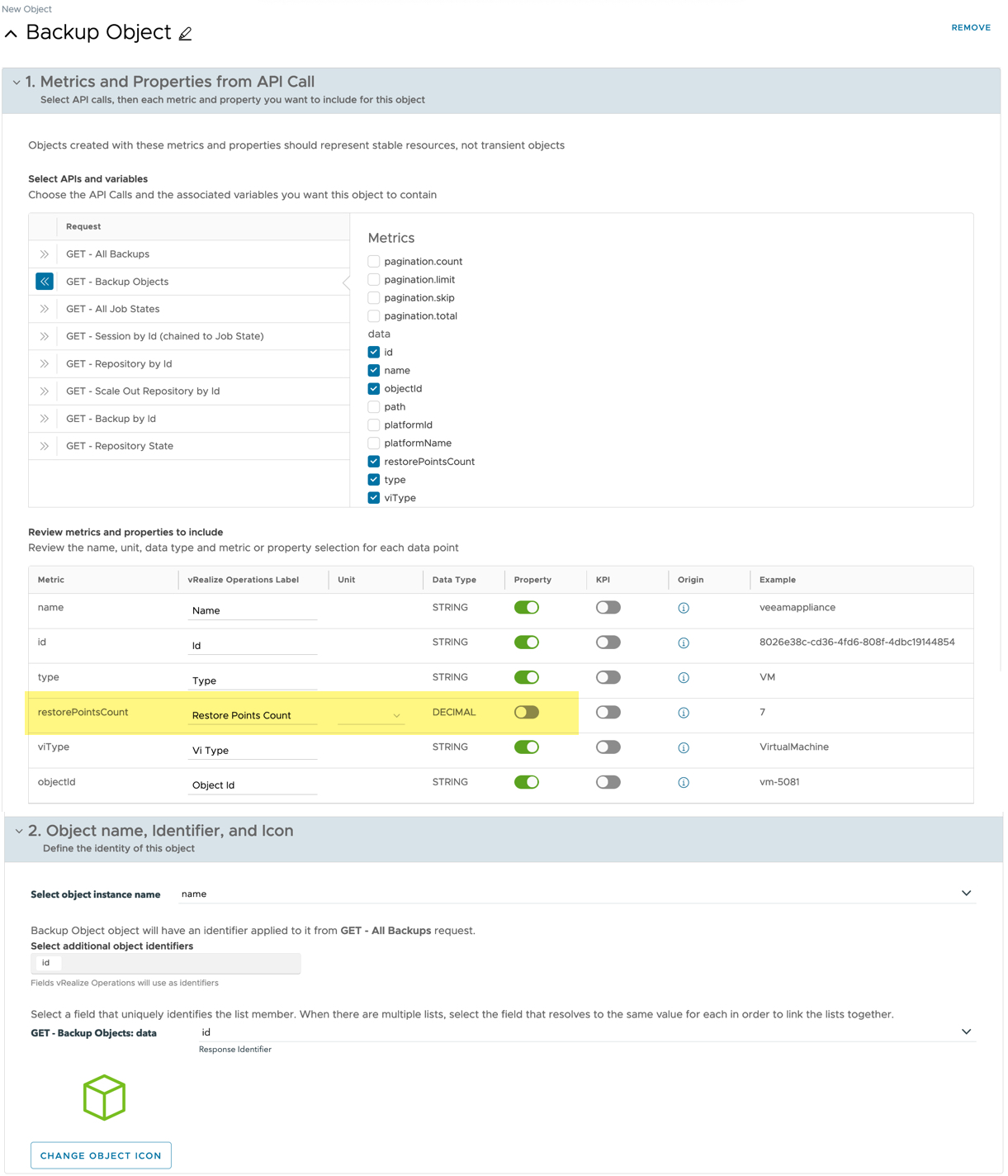This screenshot has height=1176, width=1008.
Task: Click the Data Type column header
Action: [x=454, y=580]
